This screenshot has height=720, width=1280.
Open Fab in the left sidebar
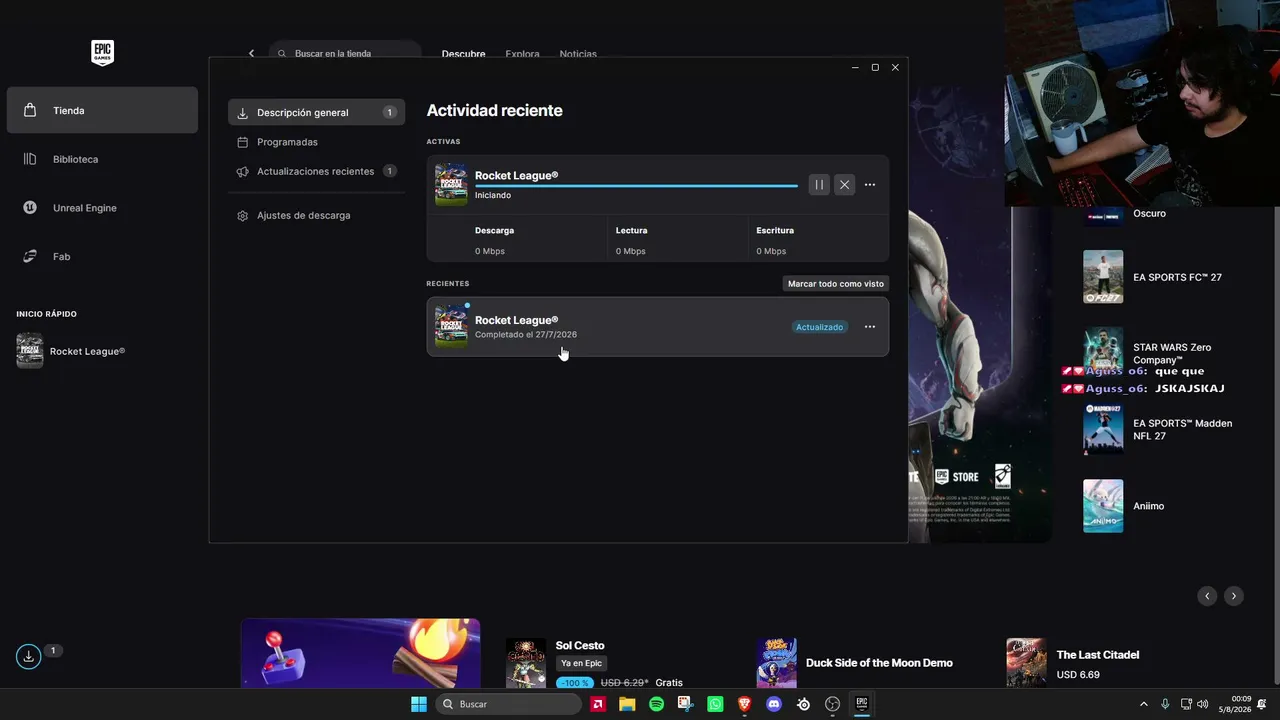coord(102,257)
